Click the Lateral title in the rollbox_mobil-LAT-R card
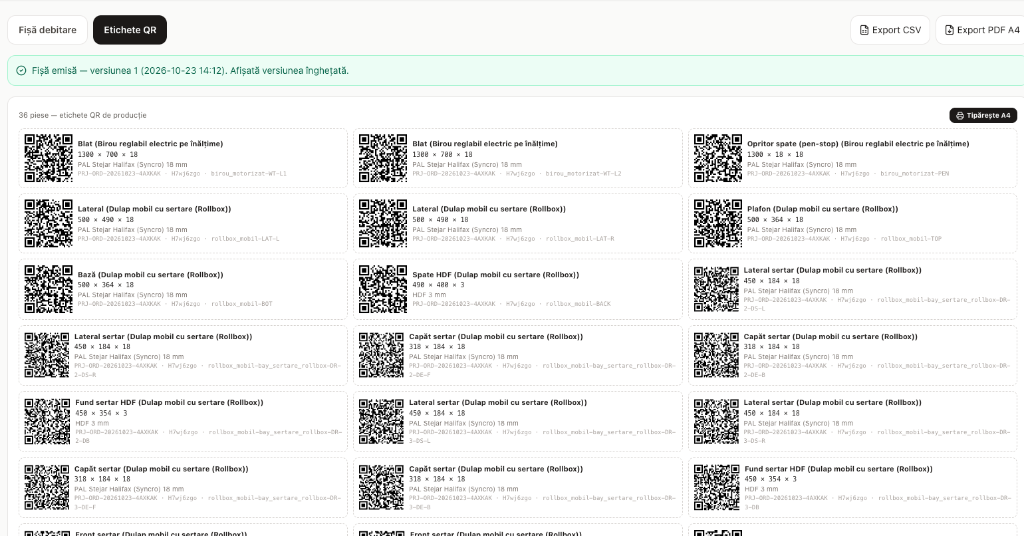This screenshot has height=536, width=1024. 488,209
